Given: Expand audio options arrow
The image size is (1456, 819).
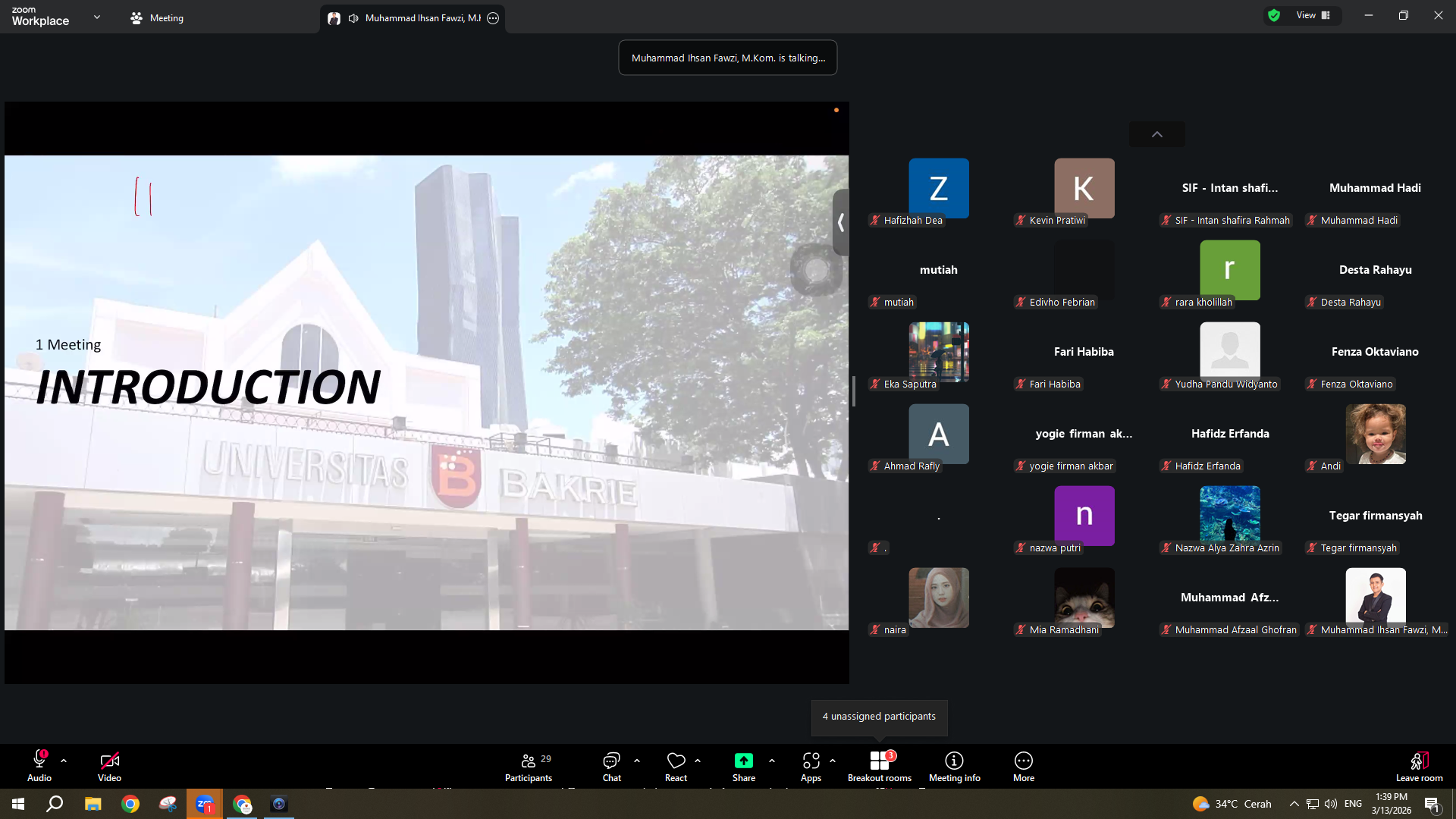Looking at the screenshot, I should (64, 761).
